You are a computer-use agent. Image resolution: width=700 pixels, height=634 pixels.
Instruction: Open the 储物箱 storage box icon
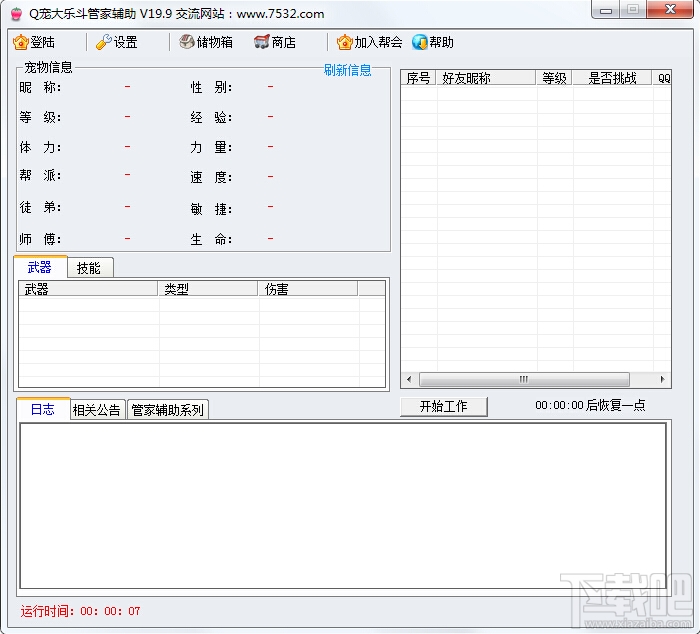(187, 42)
